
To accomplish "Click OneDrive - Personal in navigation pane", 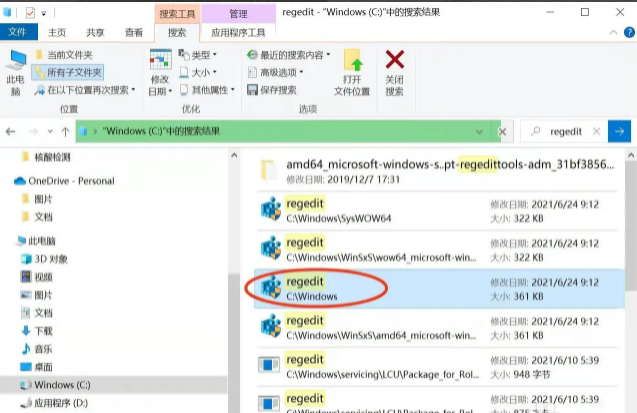I will point(70,181).
